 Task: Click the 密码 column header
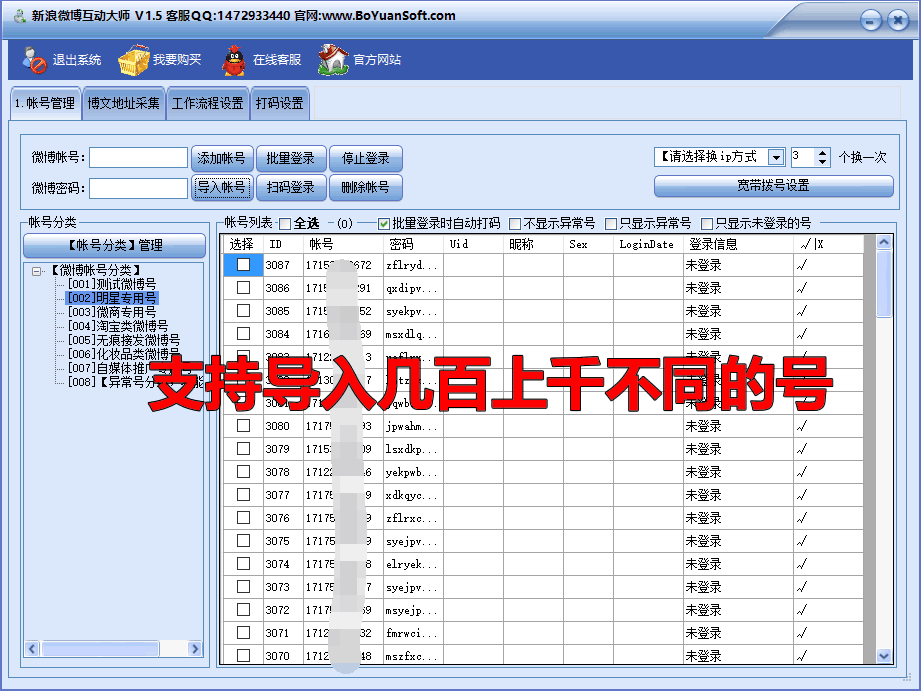414,244
